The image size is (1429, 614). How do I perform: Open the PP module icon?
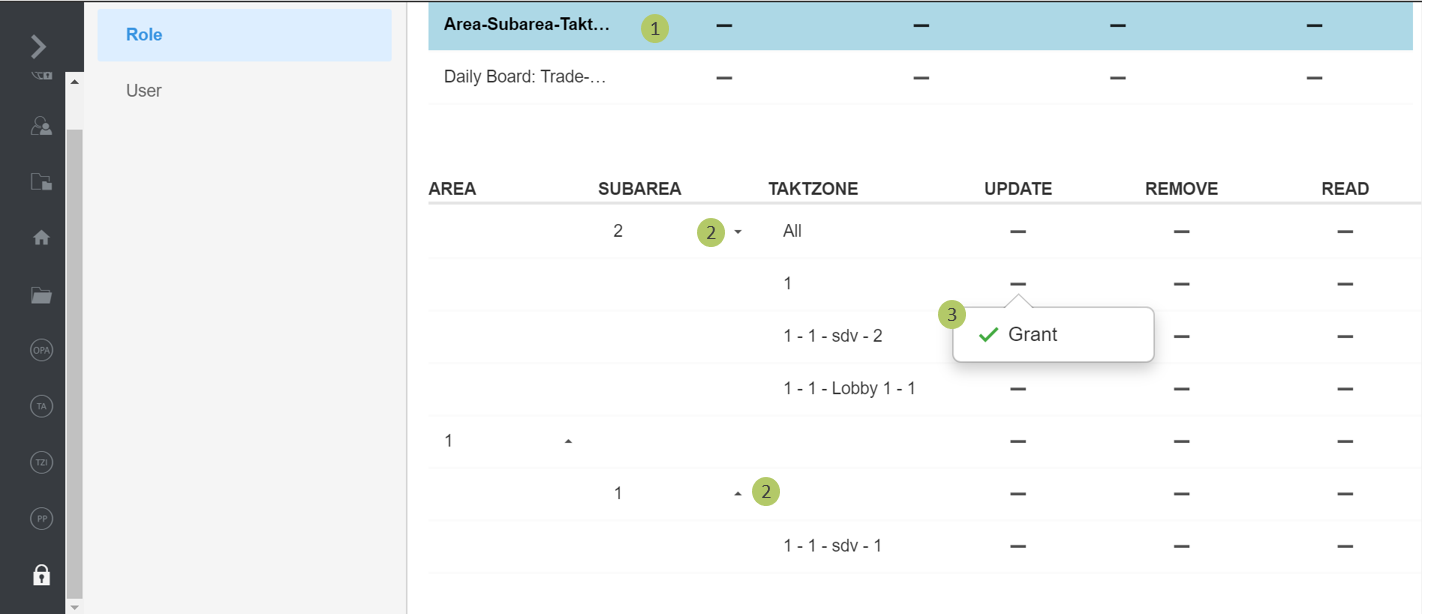coord(41,519)
